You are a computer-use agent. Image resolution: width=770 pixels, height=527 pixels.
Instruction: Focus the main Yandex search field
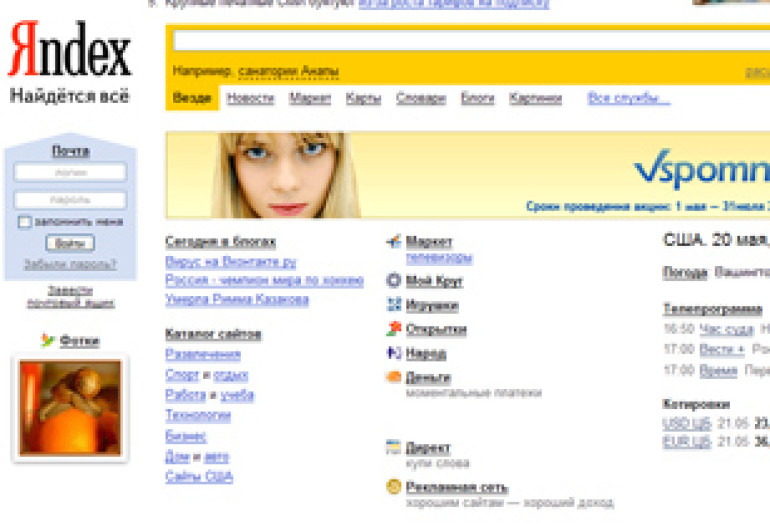[x=470, y=41]
